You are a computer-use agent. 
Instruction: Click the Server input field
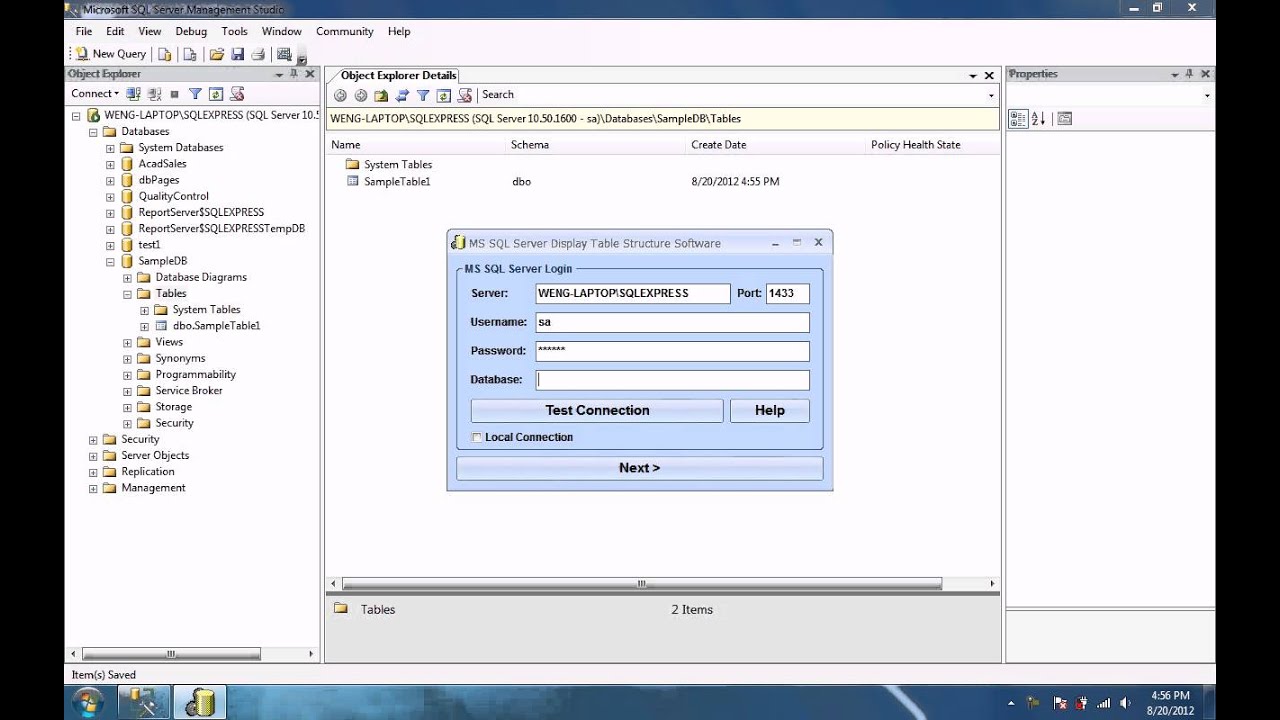[633, 293]
